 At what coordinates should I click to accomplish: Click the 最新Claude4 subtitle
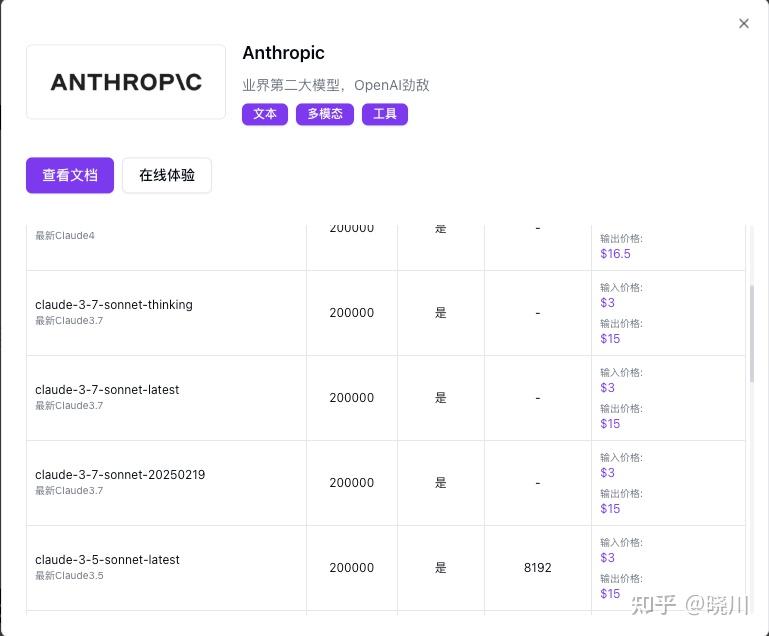tap(65, 235)
